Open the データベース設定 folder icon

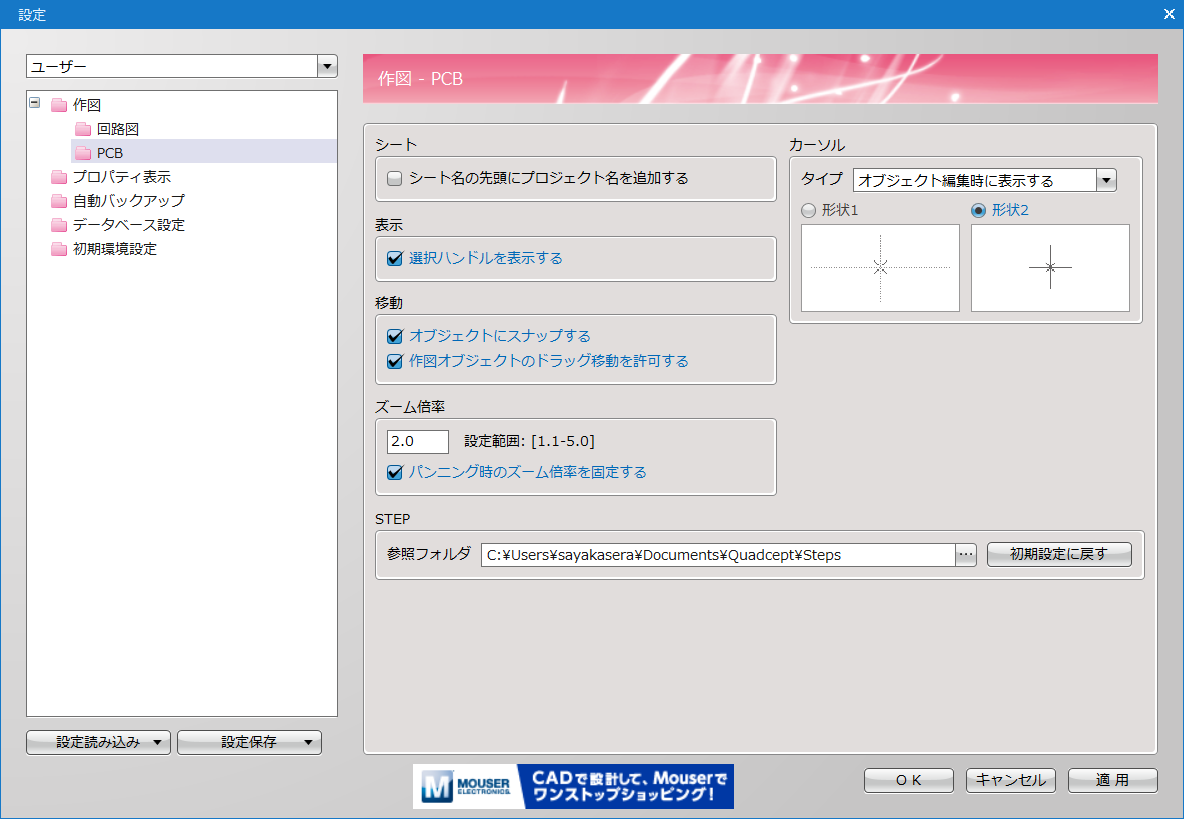[59, 225]
